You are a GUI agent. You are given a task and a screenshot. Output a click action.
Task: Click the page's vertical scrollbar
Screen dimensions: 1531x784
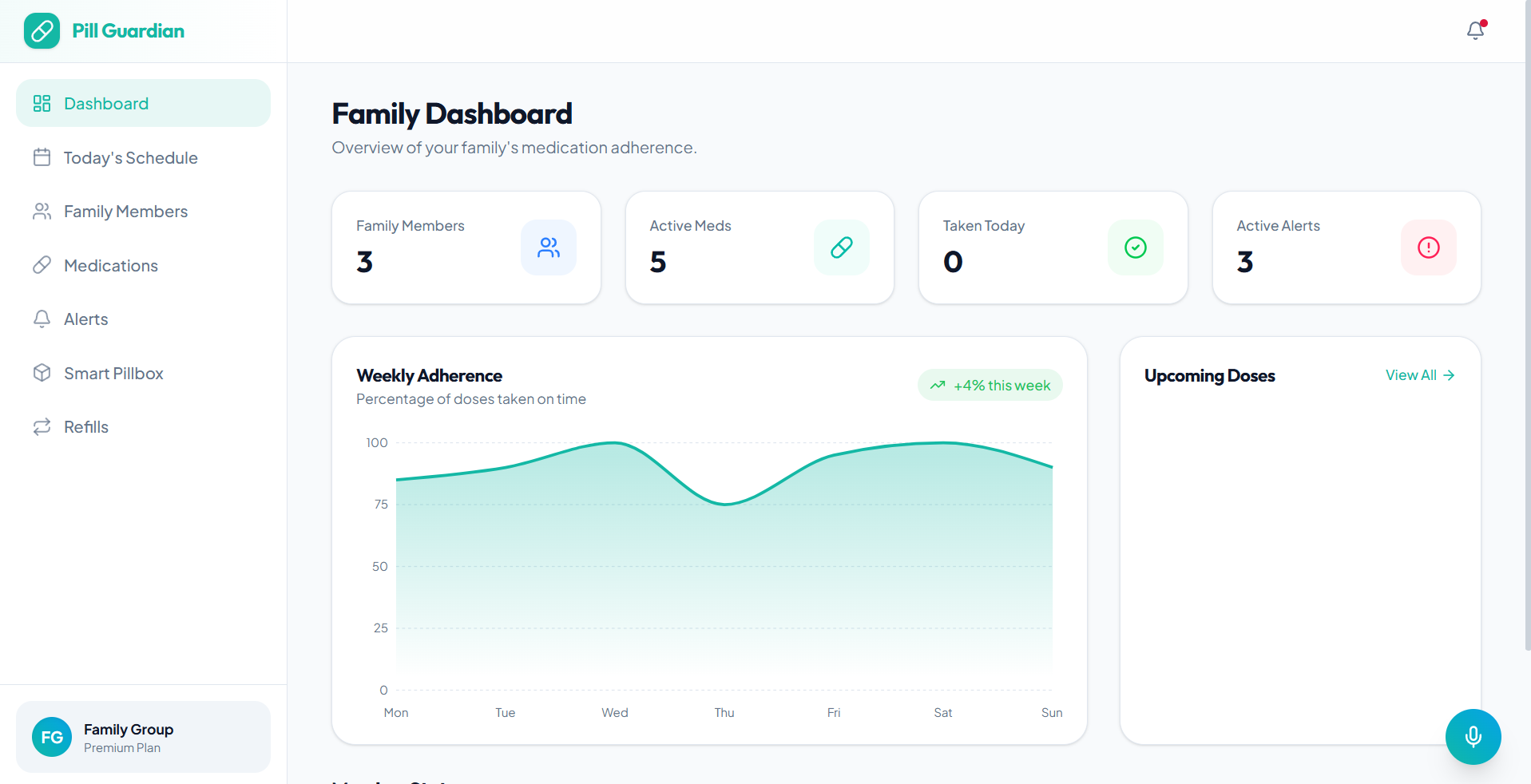click(1527, 326)
